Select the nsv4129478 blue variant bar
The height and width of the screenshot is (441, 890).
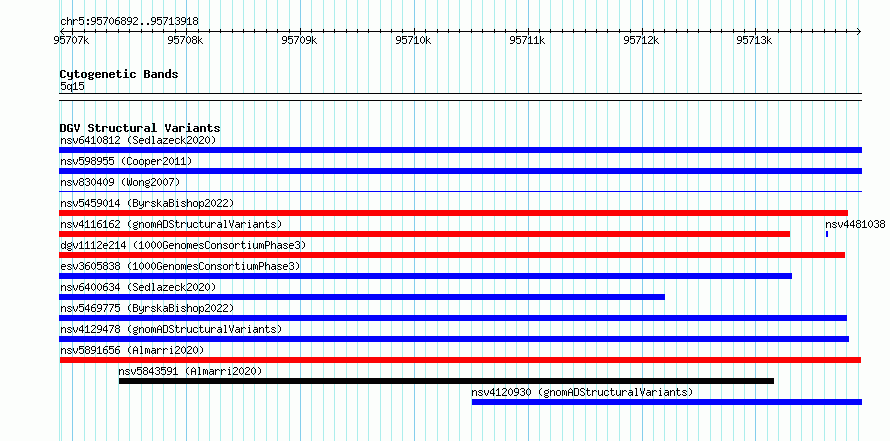pos(454,339)
